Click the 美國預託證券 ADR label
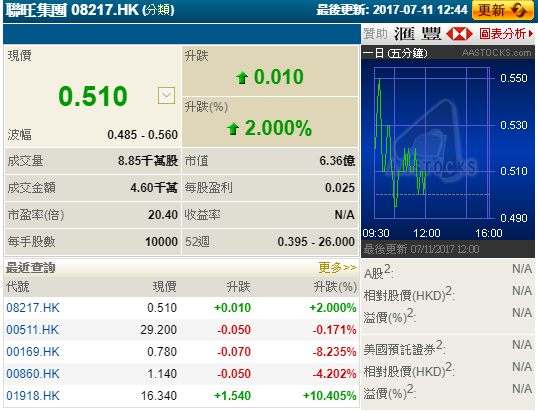 pyautogui.click(x=405, y=349)
